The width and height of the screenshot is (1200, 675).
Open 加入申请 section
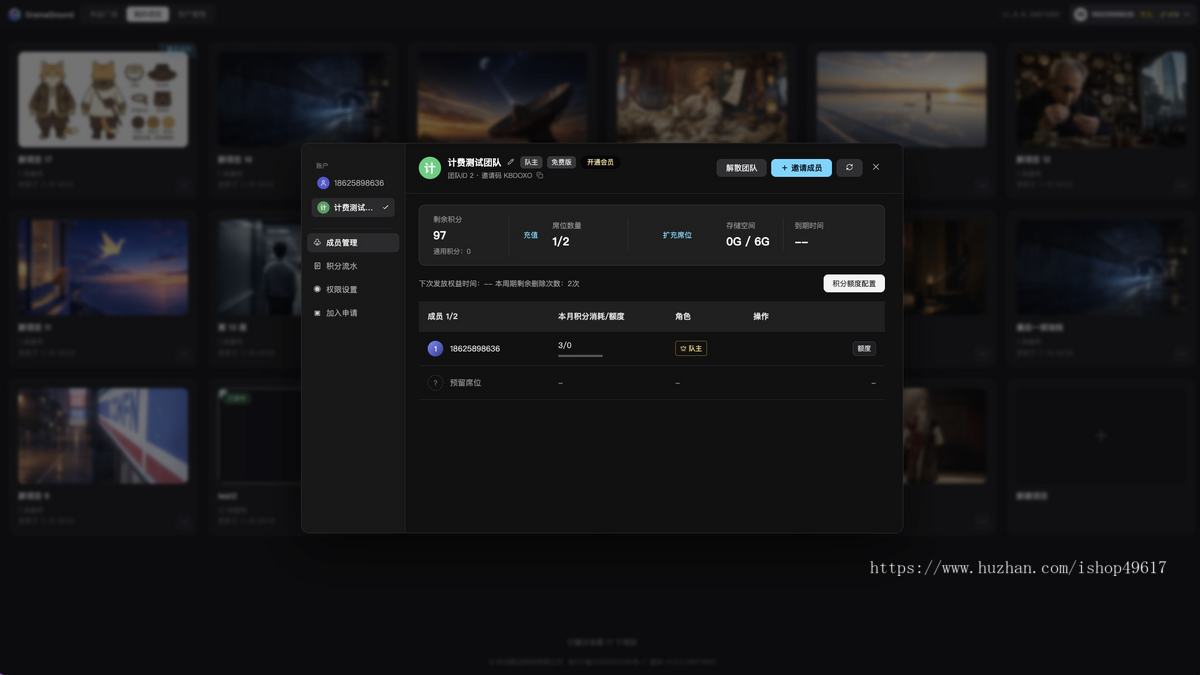tap(353, 313)
